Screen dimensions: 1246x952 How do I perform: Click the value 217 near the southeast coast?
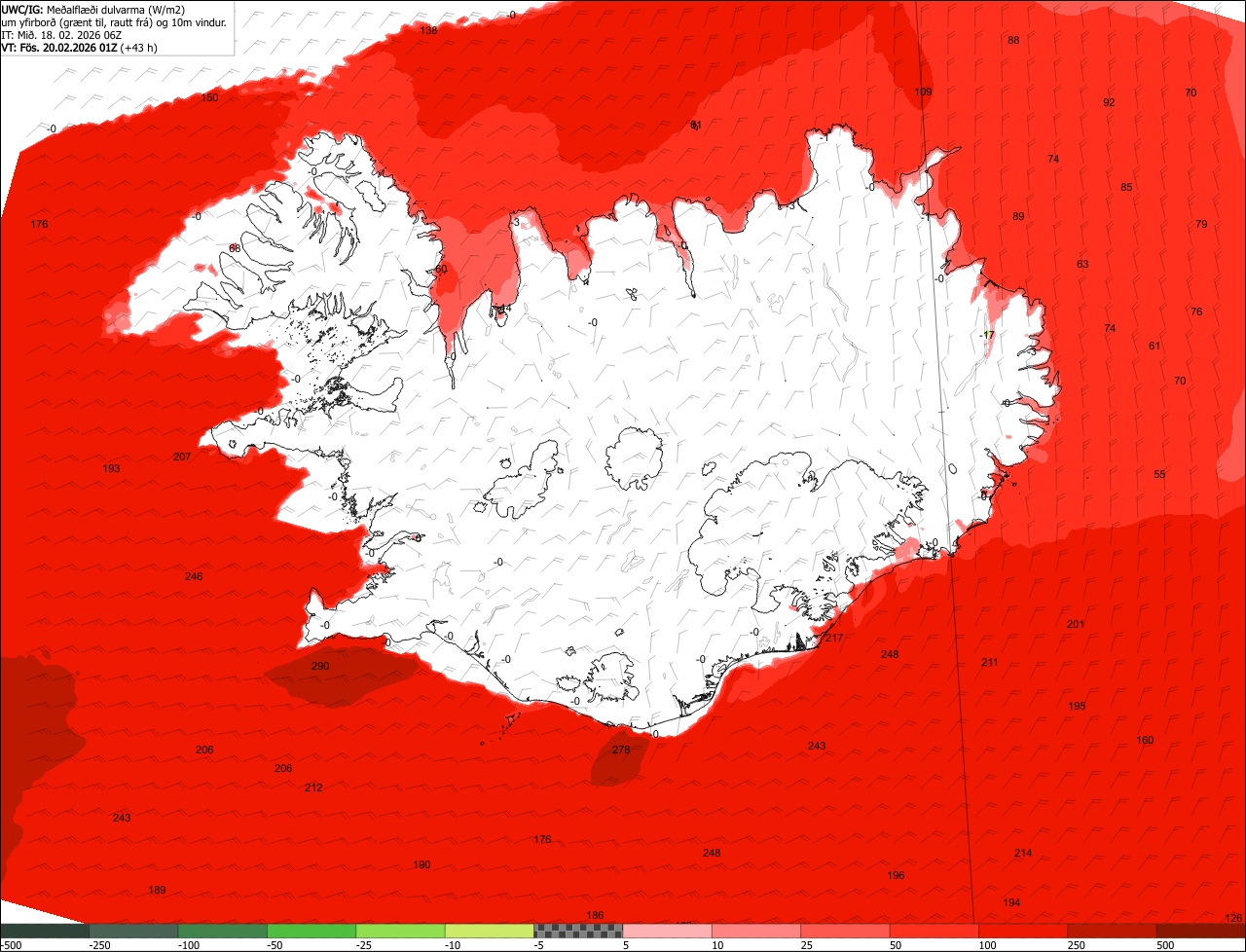point(834,638)
